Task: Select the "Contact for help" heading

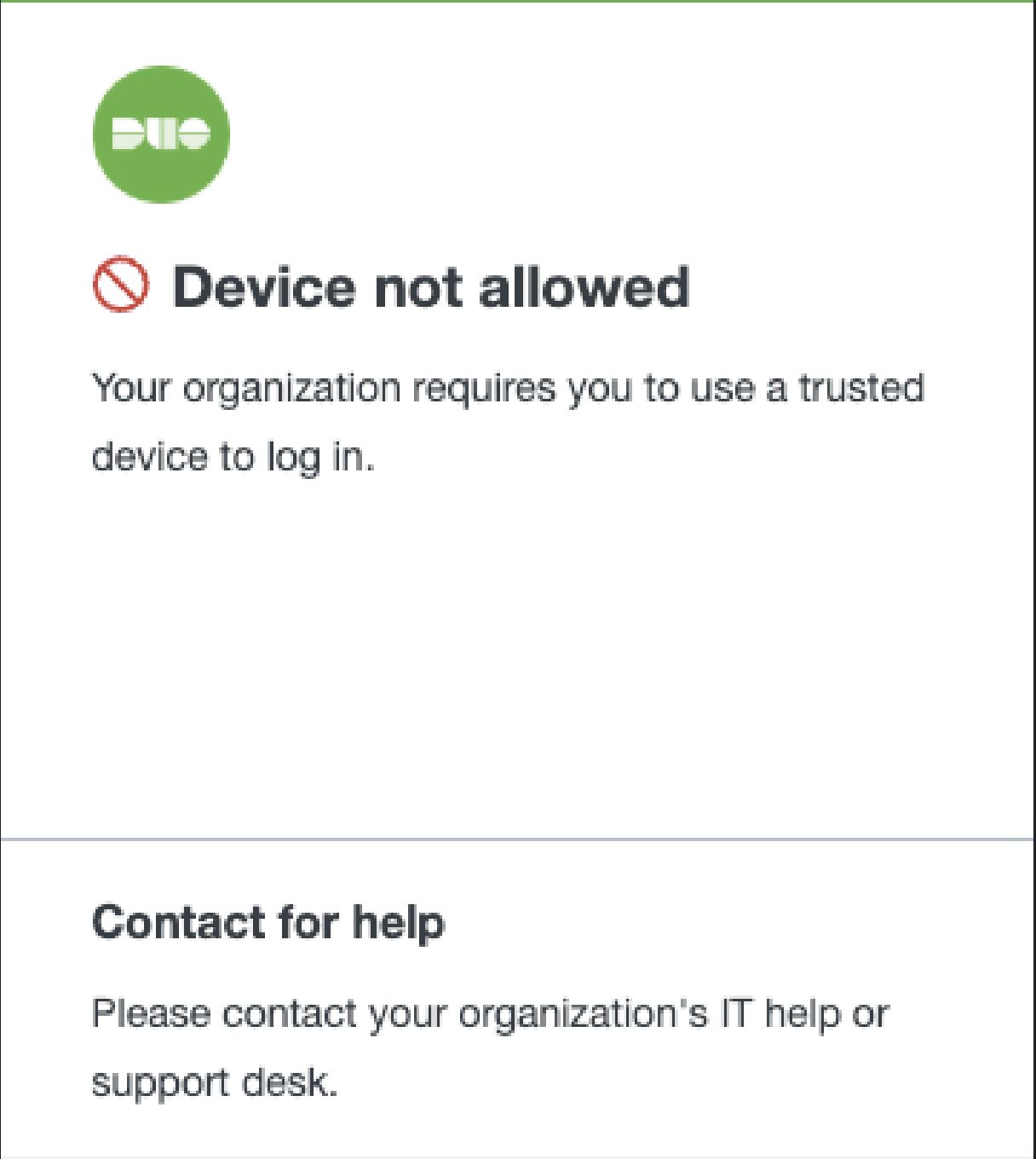Action: 268,924
